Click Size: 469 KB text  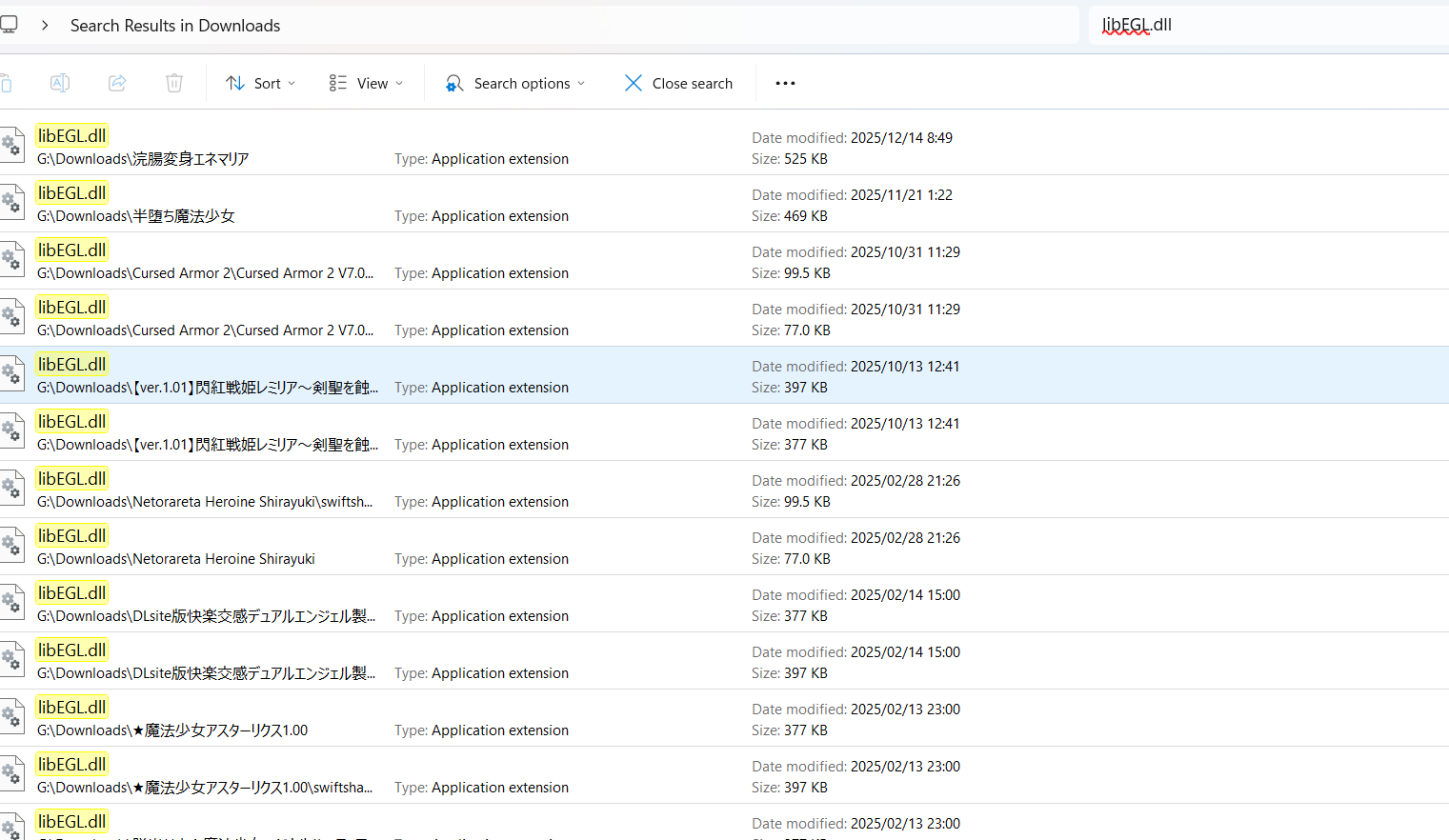[x=790, y=216]
